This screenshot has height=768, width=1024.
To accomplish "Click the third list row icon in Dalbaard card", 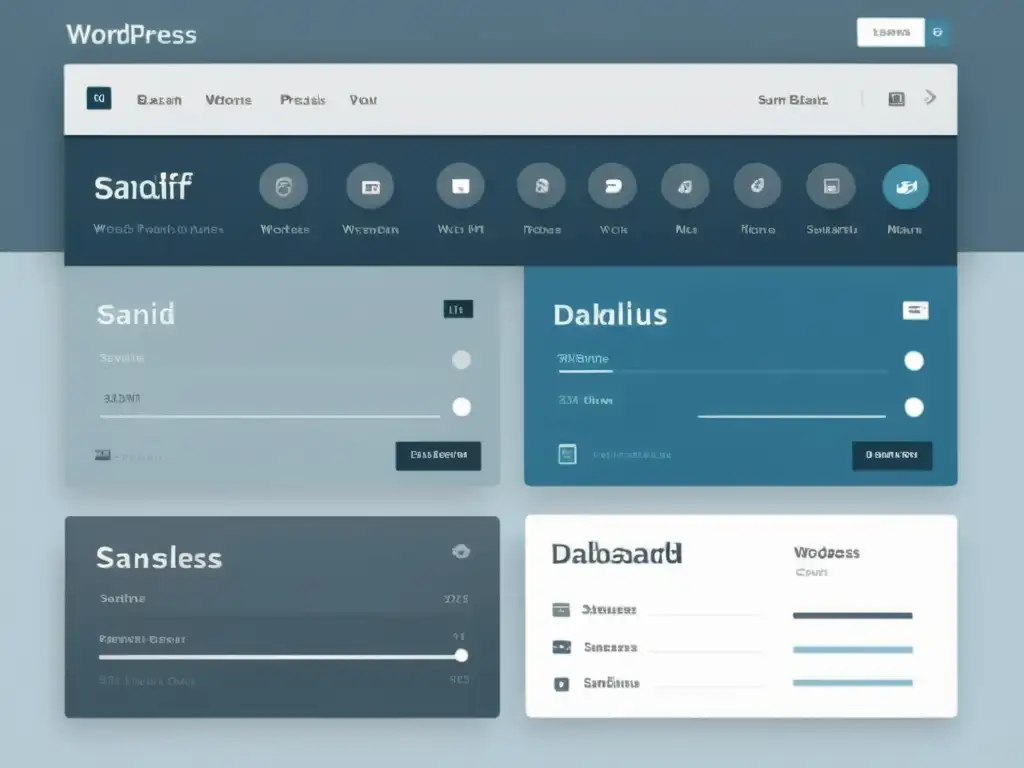I will [562, 684].
